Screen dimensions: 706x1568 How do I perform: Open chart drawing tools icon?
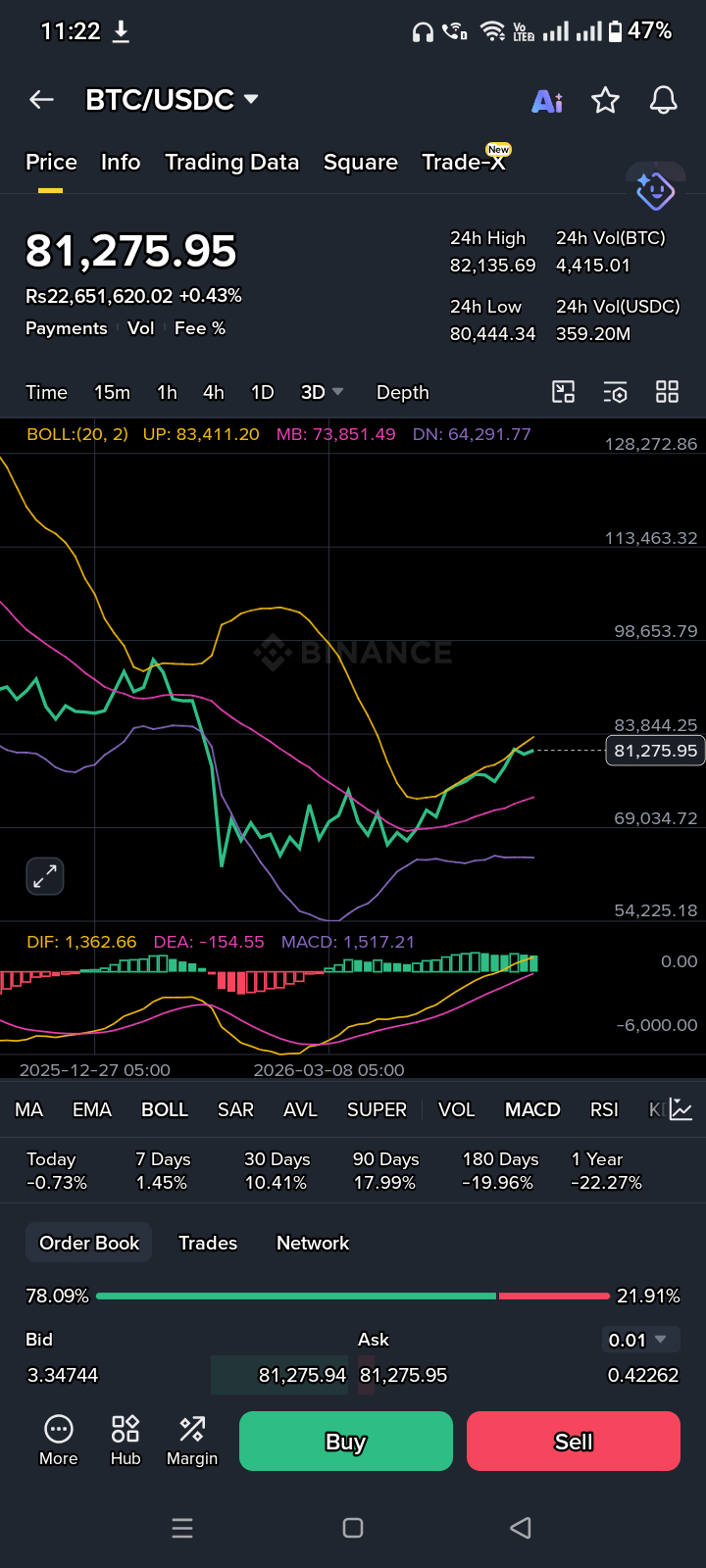pos(564,392)
